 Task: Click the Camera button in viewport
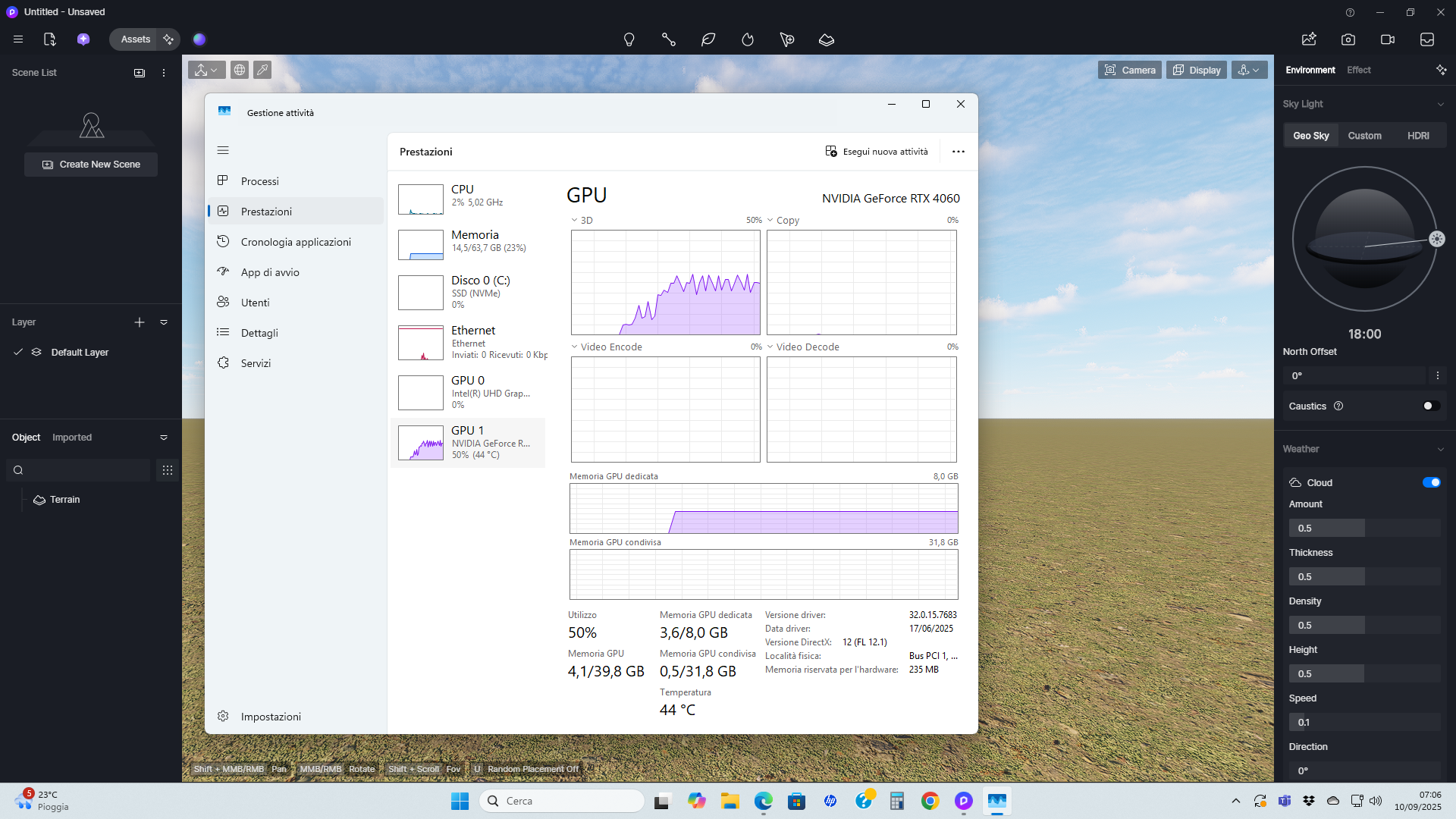[x=1130, y=70]
